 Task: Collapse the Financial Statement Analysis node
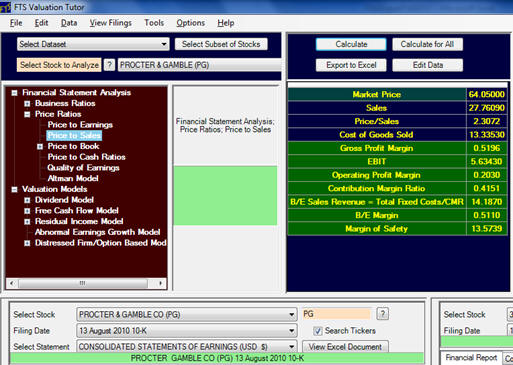(14, 93)
